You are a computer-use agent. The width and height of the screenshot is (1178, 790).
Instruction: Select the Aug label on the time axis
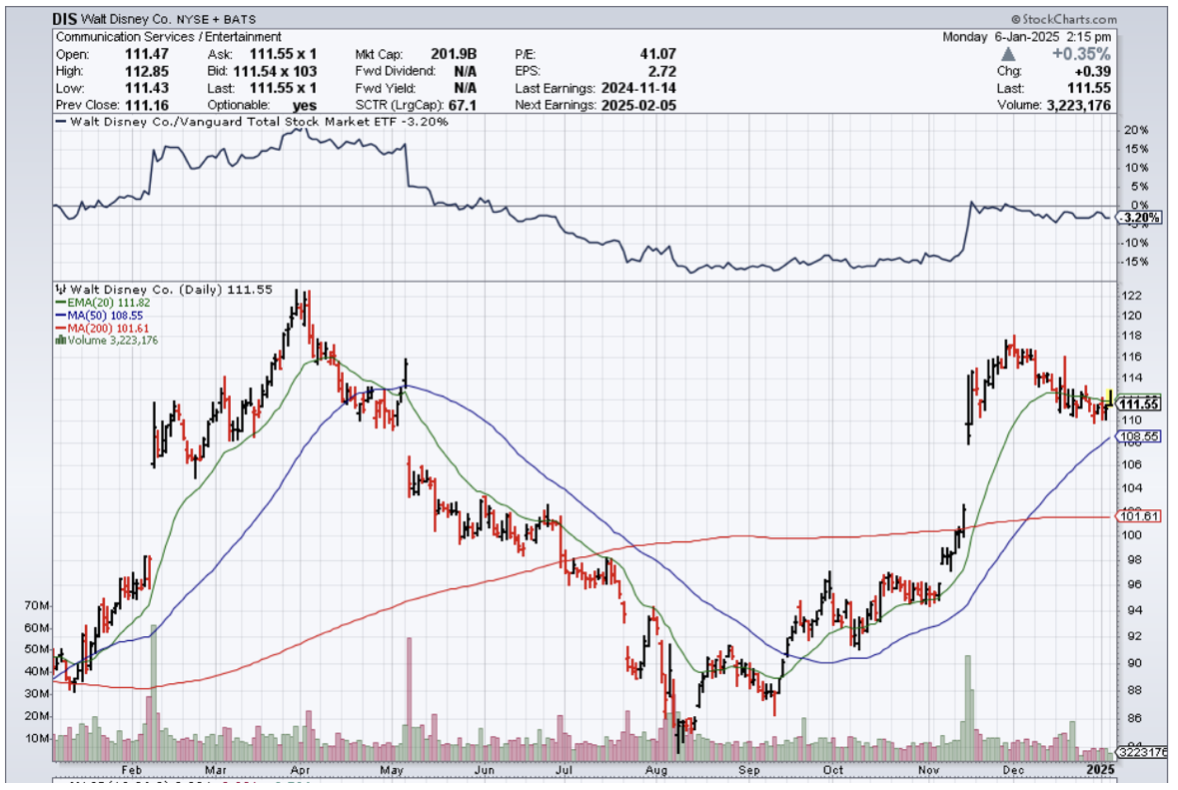pyautogui.click(x=656, y=770)
